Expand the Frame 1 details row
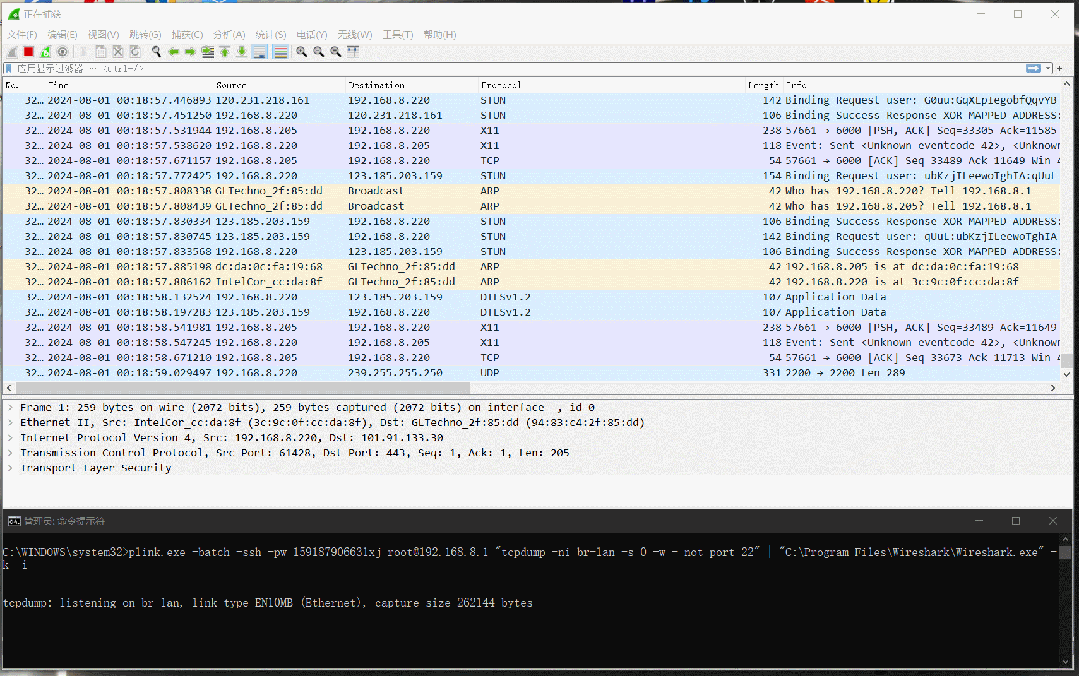Viewport: 1079px width, 676px height. (10, 408)
